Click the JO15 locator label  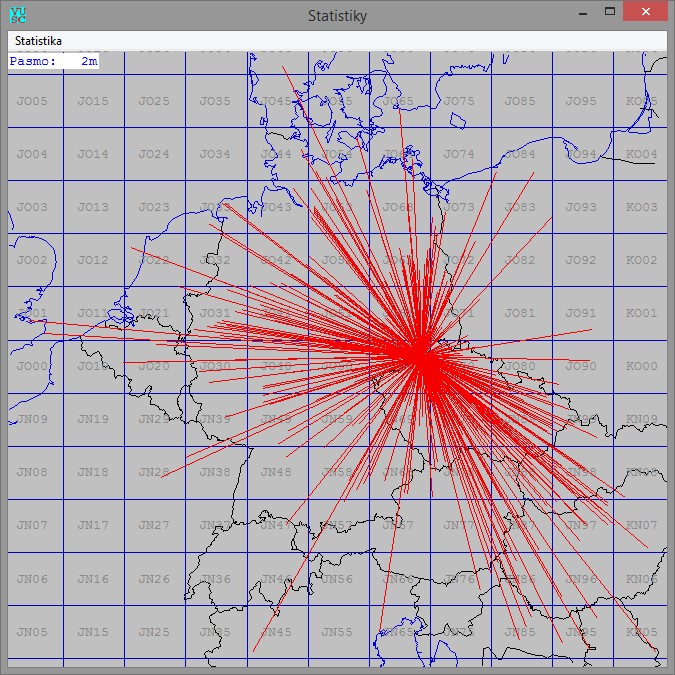point(93,101)
